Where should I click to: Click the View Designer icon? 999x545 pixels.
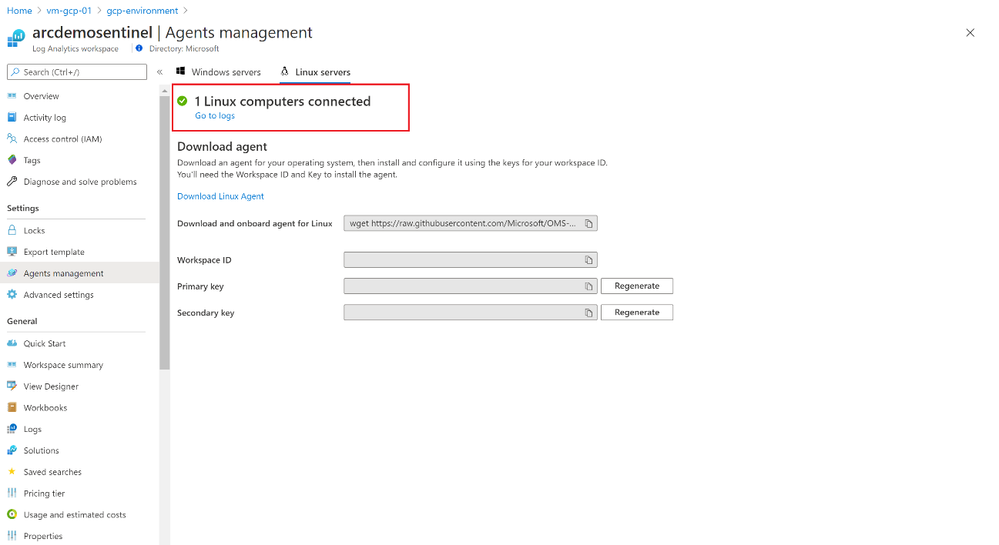[x=11, y=386]
